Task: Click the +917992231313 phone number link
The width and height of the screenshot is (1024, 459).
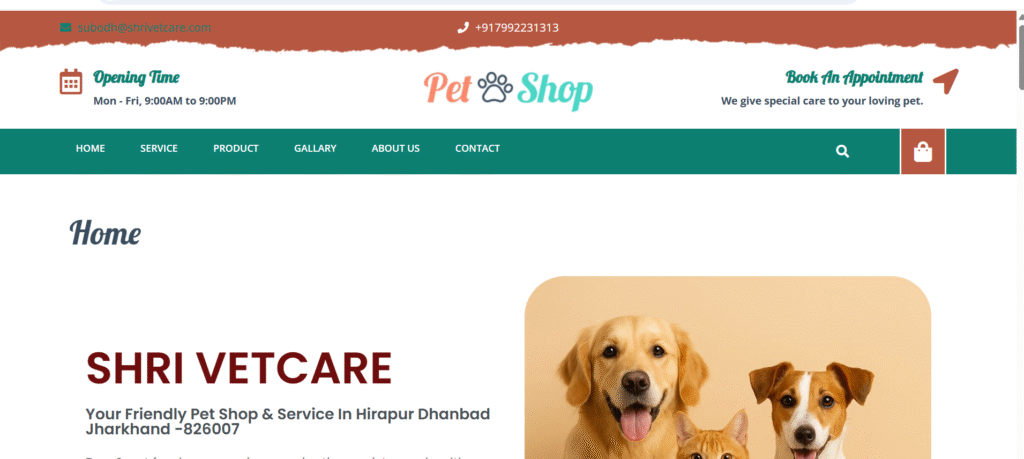Action: 517,27
